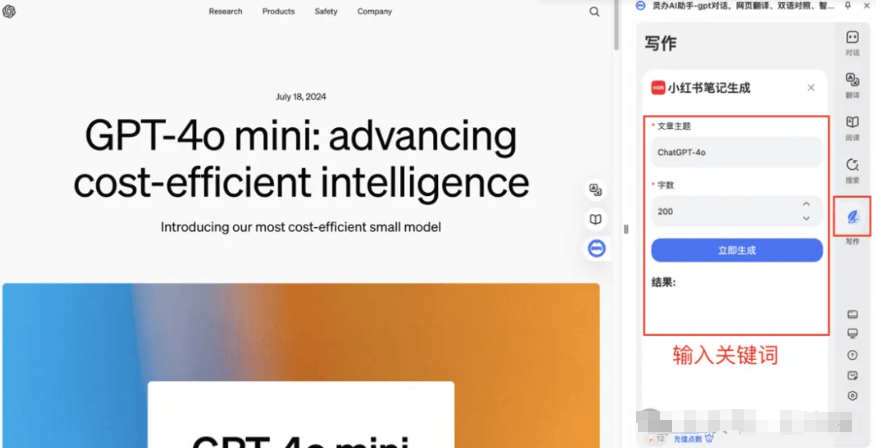The width and height of the screenshot is (876, 448).
Task: Click the 结果 result label
Action: click(x=663, y=282)
